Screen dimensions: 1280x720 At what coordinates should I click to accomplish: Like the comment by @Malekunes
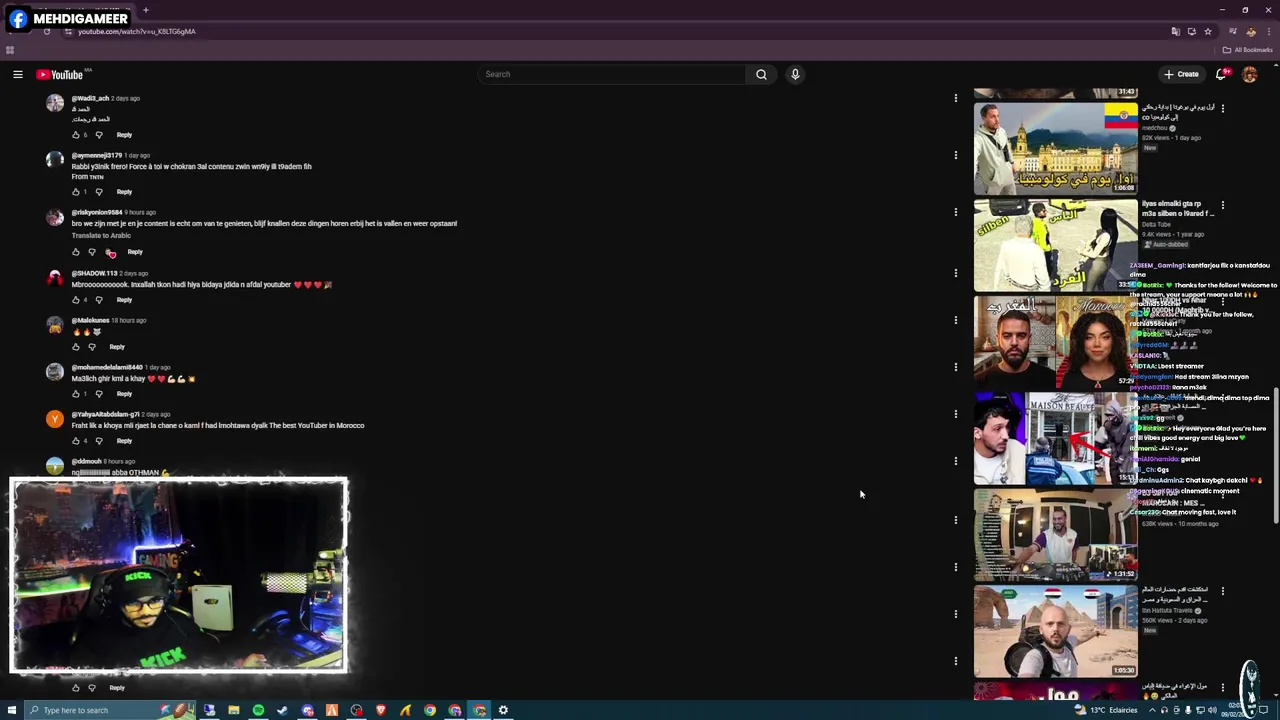tap(75, 347)
